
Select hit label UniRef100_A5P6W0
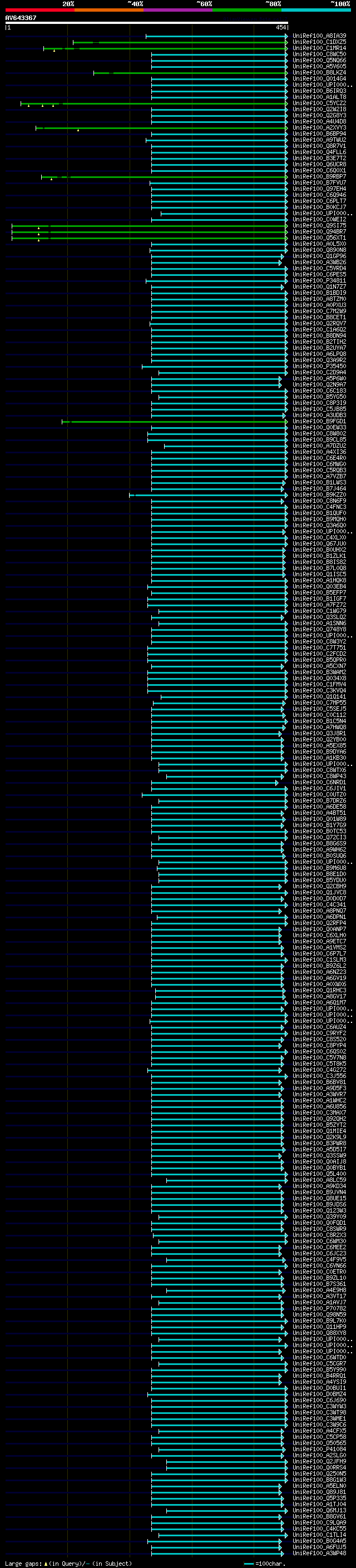click(x=319, y=379)
